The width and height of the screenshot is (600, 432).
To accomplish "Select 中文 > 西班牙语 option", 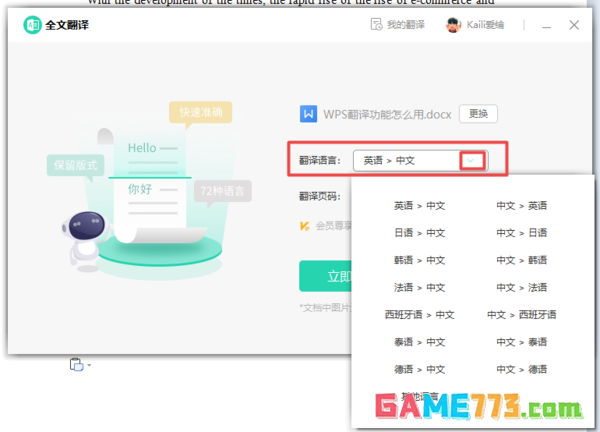I will tap(522, 315).
